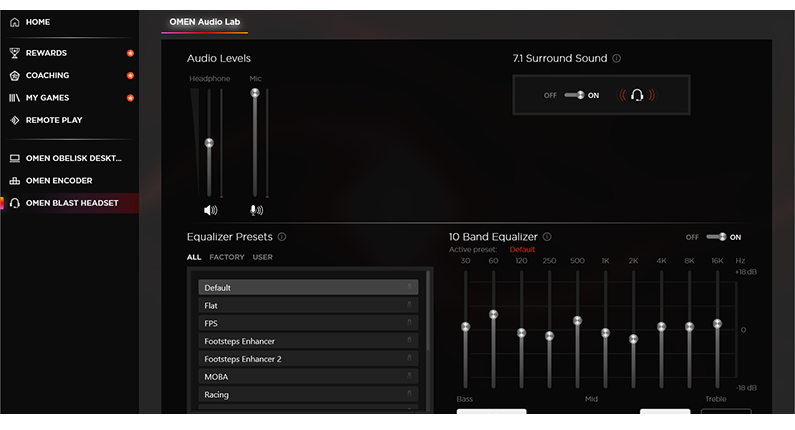The width and height of the screenshot is (795, 430).
Task: Open the OMEN Audio Lab tab
Action: pyautogui.click(x=205, y=22)
